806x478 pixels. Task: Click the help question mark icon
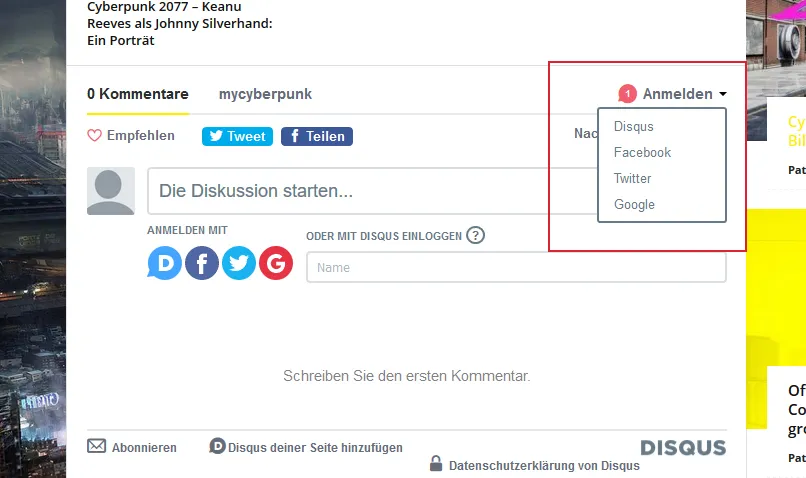(475, 235)
